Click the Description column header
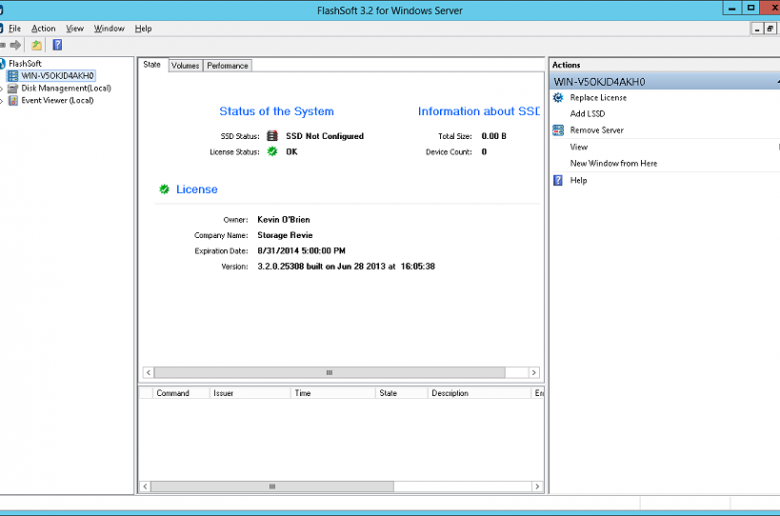The image size is (780, 516). click(480, 393)
